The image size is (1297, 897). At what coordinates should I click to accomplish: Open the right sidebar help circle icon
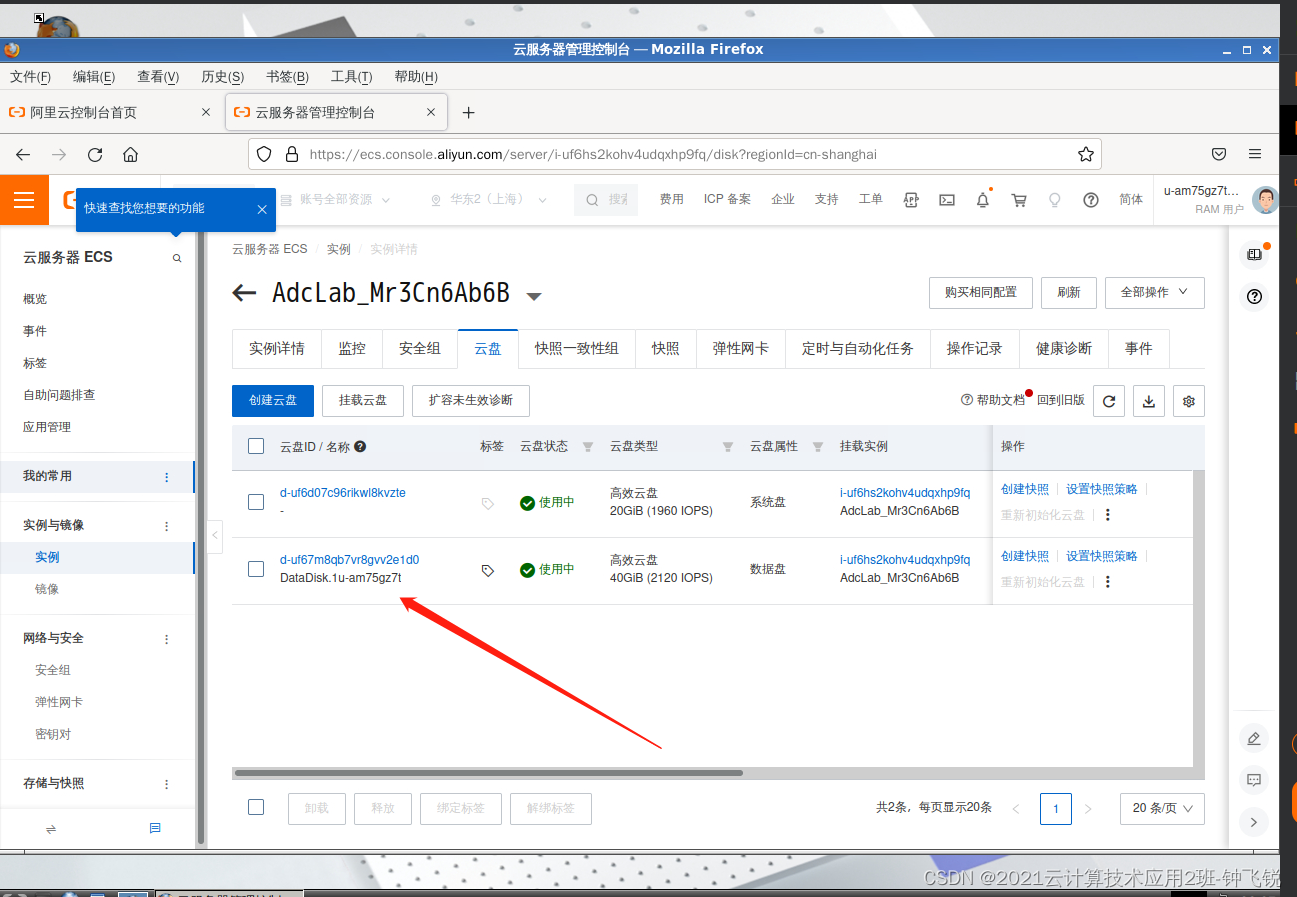(1254, 296)
